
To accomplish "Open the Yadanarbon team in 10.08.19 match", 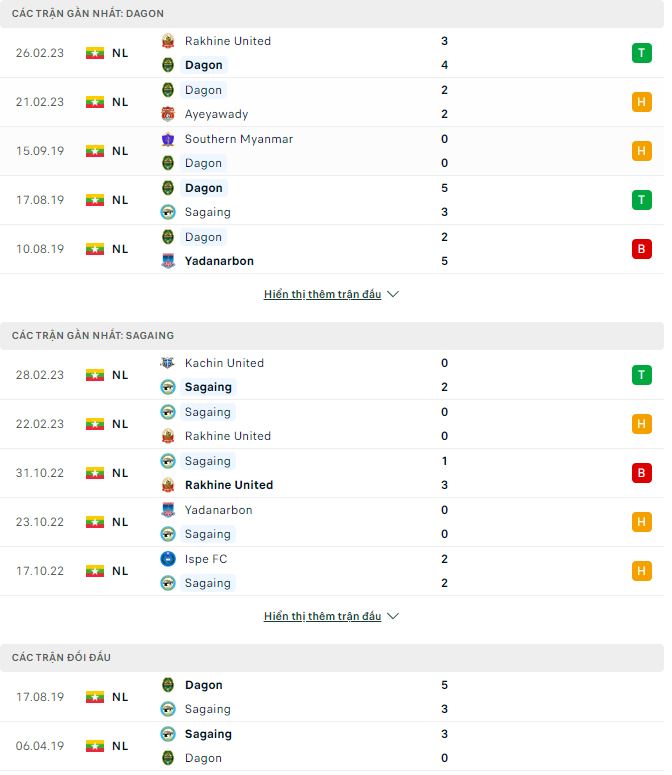I will click(219, 261).
